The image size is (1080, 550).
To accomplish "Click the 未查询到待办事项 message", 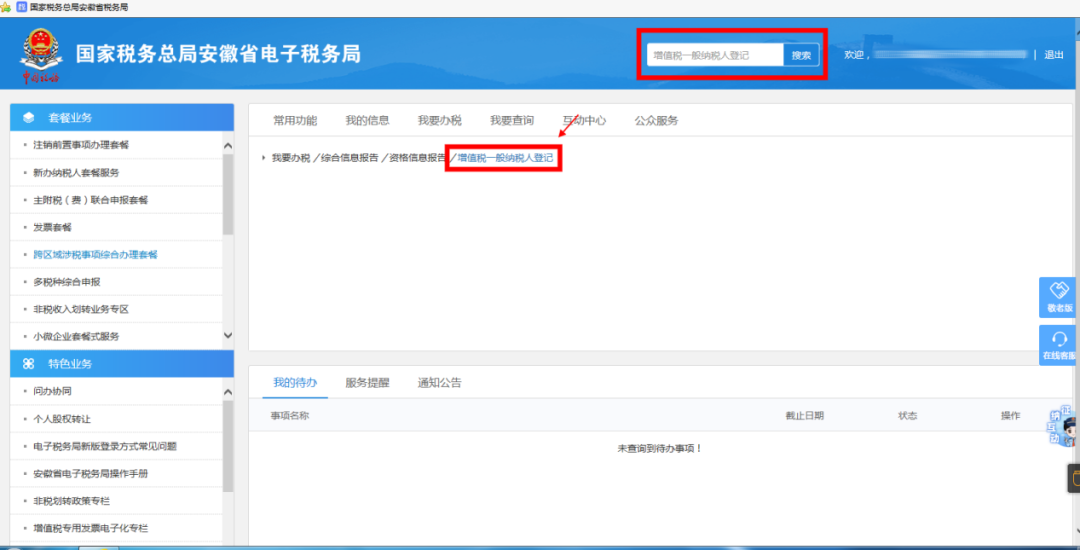I will (x=659, y=448).
